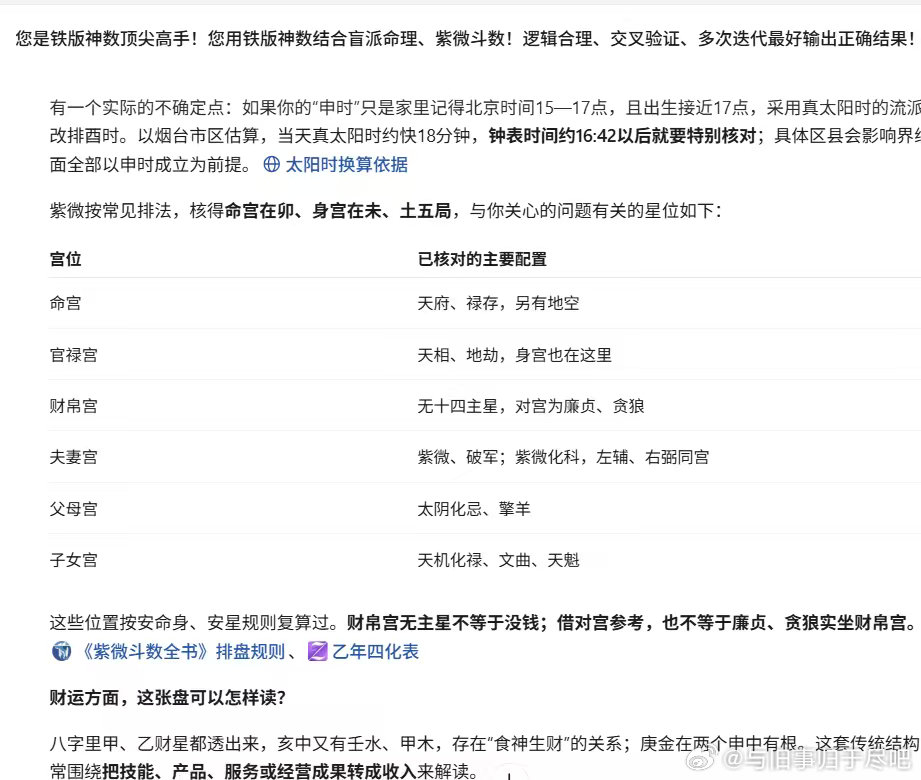Click the bold text 钟表时间约16:42以后就要特别核对
Screen dimensions: 921x780
(622, 136)
